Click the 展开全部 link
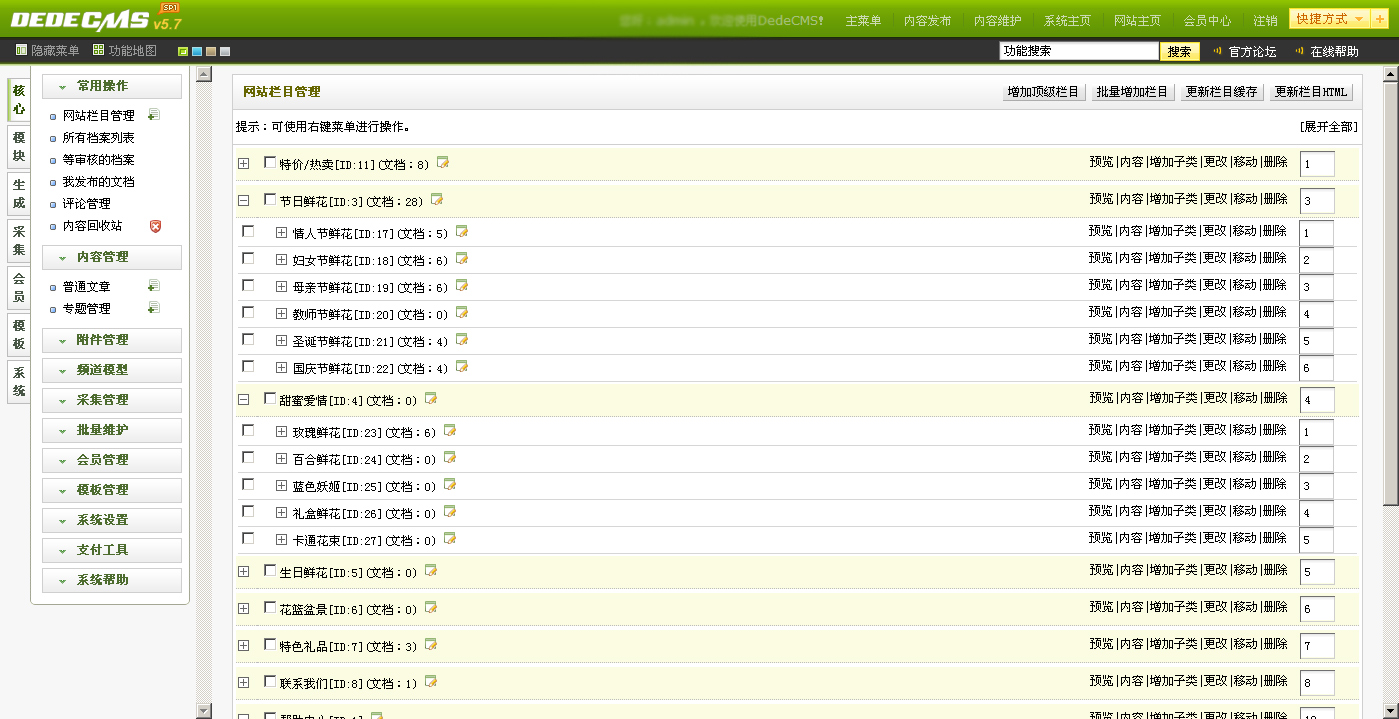The image size is (1399, 719). pos(1328,127)
